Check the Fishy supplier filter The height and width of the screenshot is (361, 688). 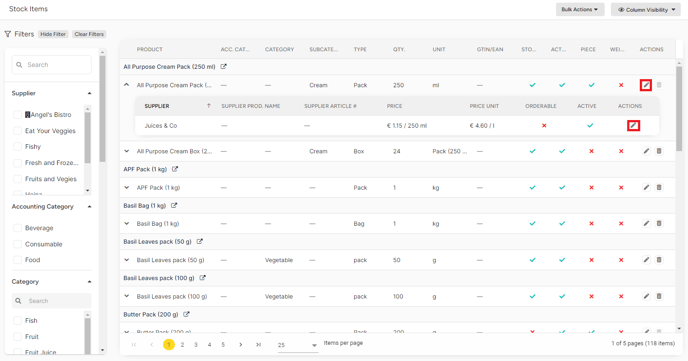pyautogui.click(x=18, y=147)
